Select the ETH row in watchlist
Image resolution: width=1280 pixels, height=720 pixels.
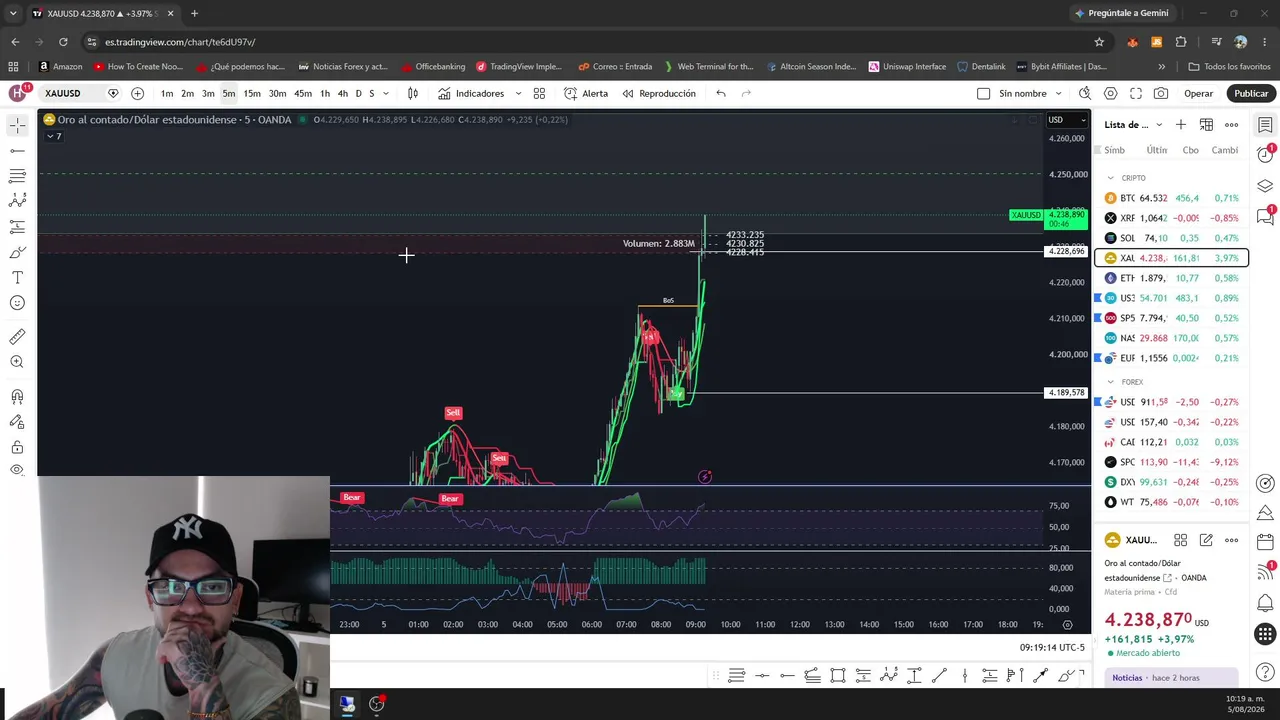coord(1171,278)
